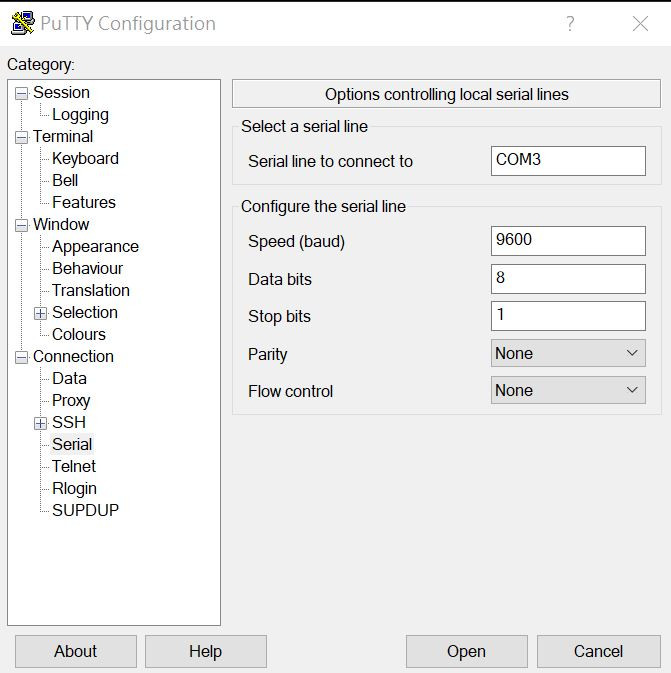Viewport: 671px width, 673px height.
Task: Collapse the Window tree node
Action: (x=21, y=225)
